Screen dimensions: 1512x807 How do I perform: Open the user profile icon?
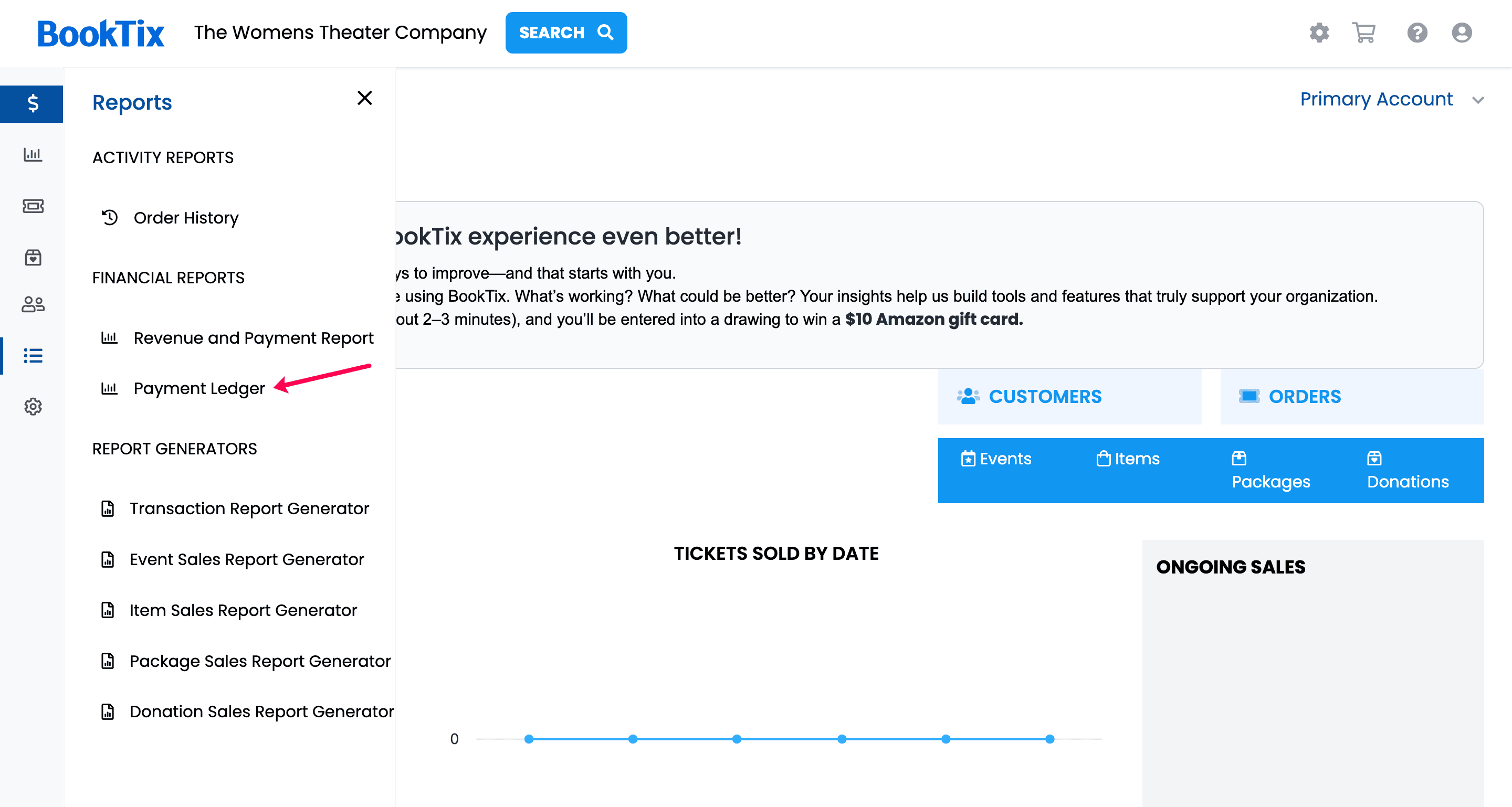point(1462,33)
